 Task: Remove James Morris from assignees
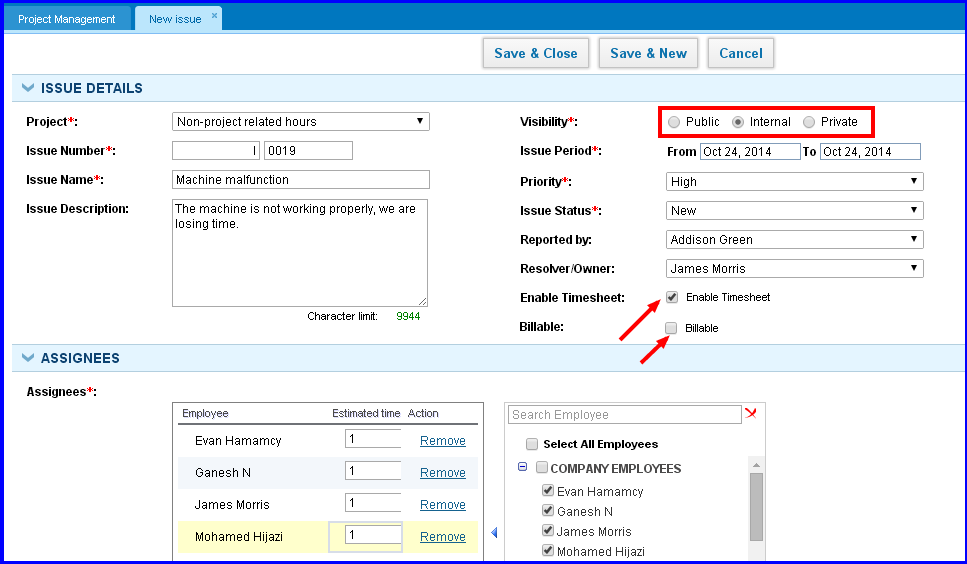pyautogui.click(x=443, y=505)
